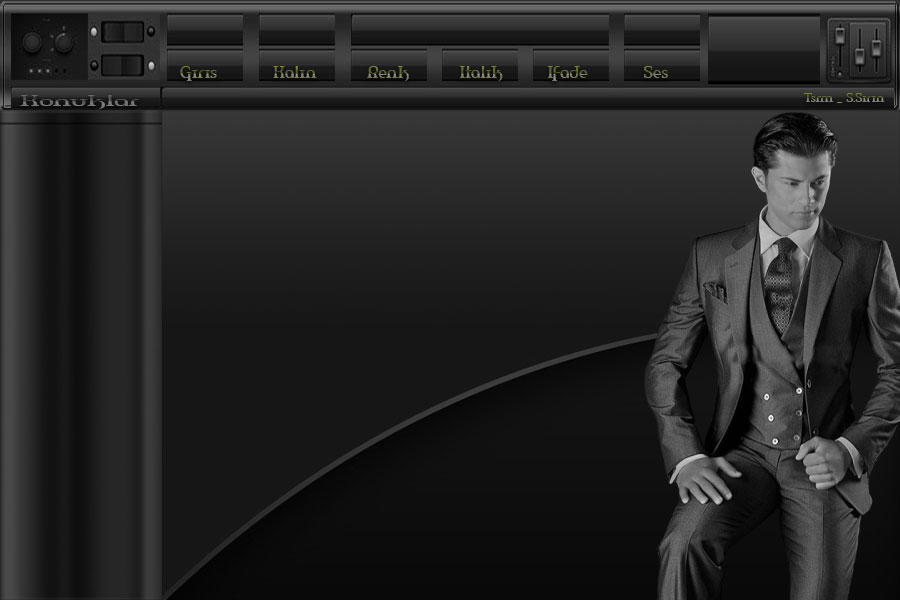
Task: Toggle the upper rocker switch
Action: 123,32
